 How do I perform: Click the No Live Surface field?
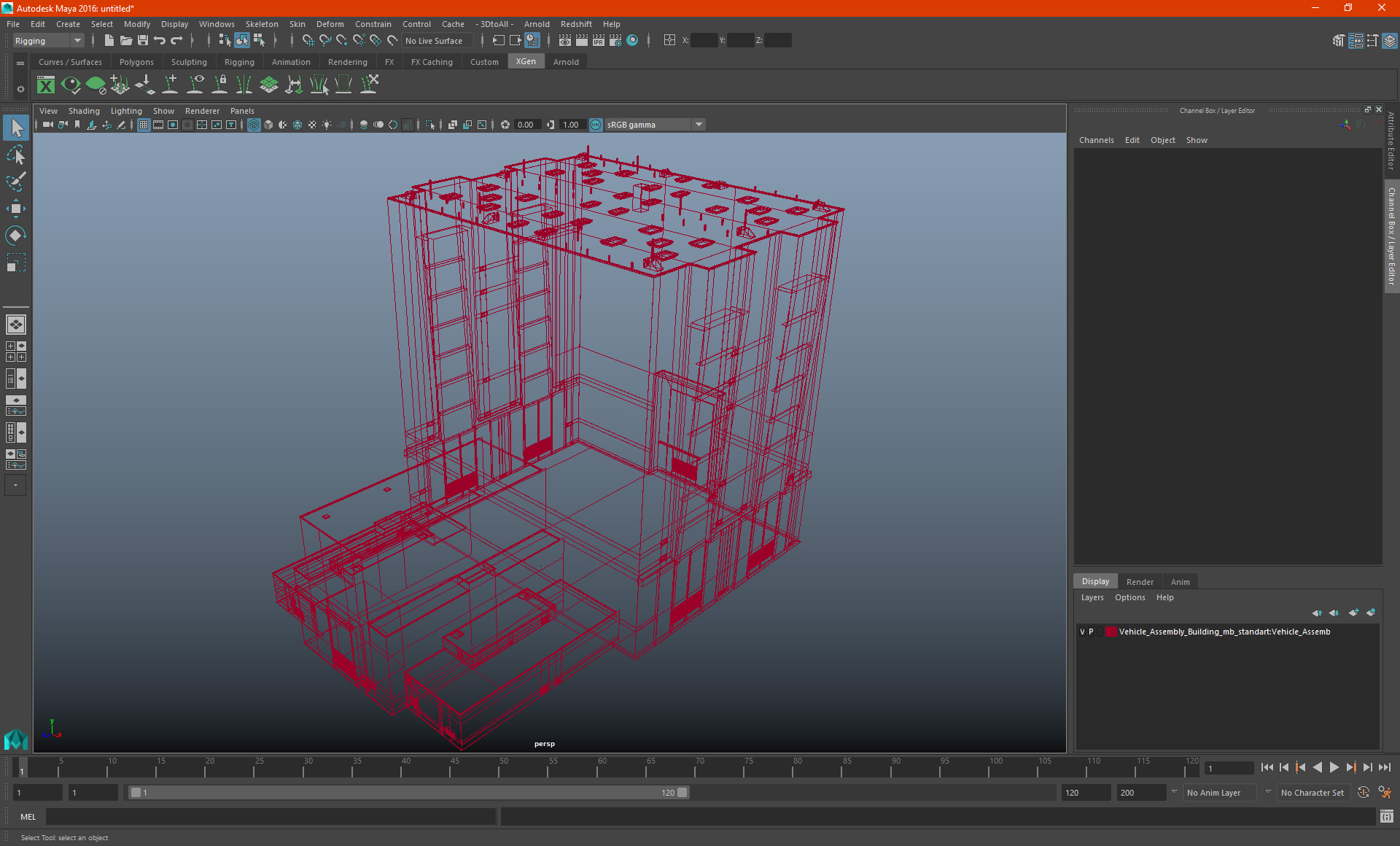coord(437,41)
